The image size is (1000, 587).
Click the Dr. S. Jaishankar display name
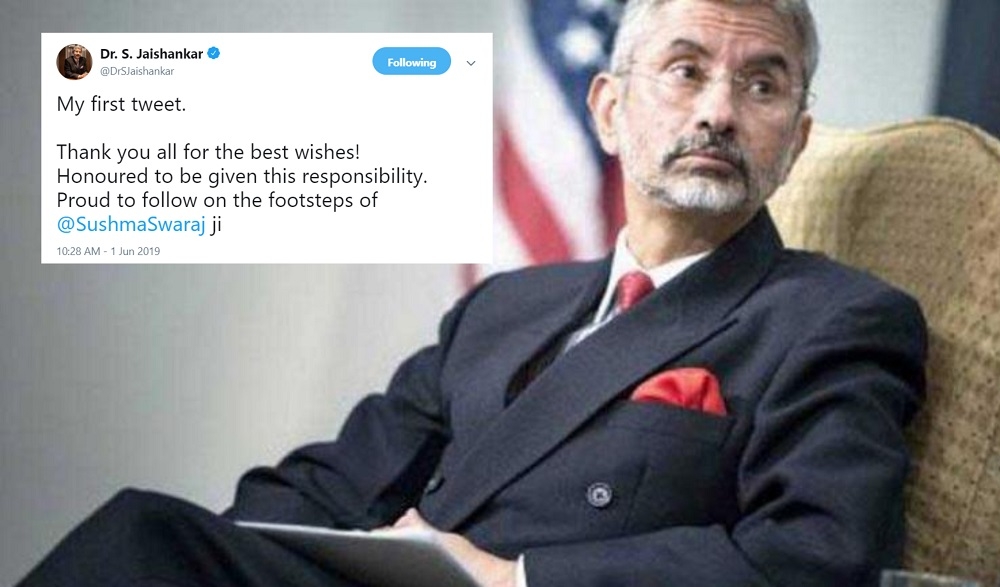pyautogui.click(x=151, y=54)
